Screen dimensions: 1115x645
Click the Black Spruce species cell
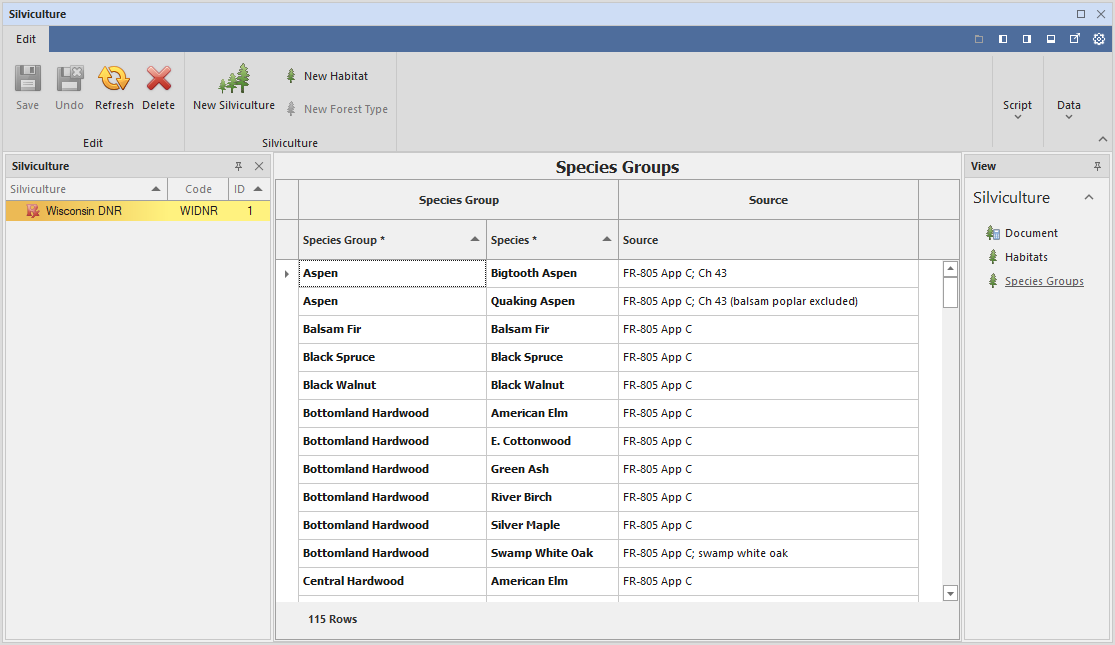point(553,357)
